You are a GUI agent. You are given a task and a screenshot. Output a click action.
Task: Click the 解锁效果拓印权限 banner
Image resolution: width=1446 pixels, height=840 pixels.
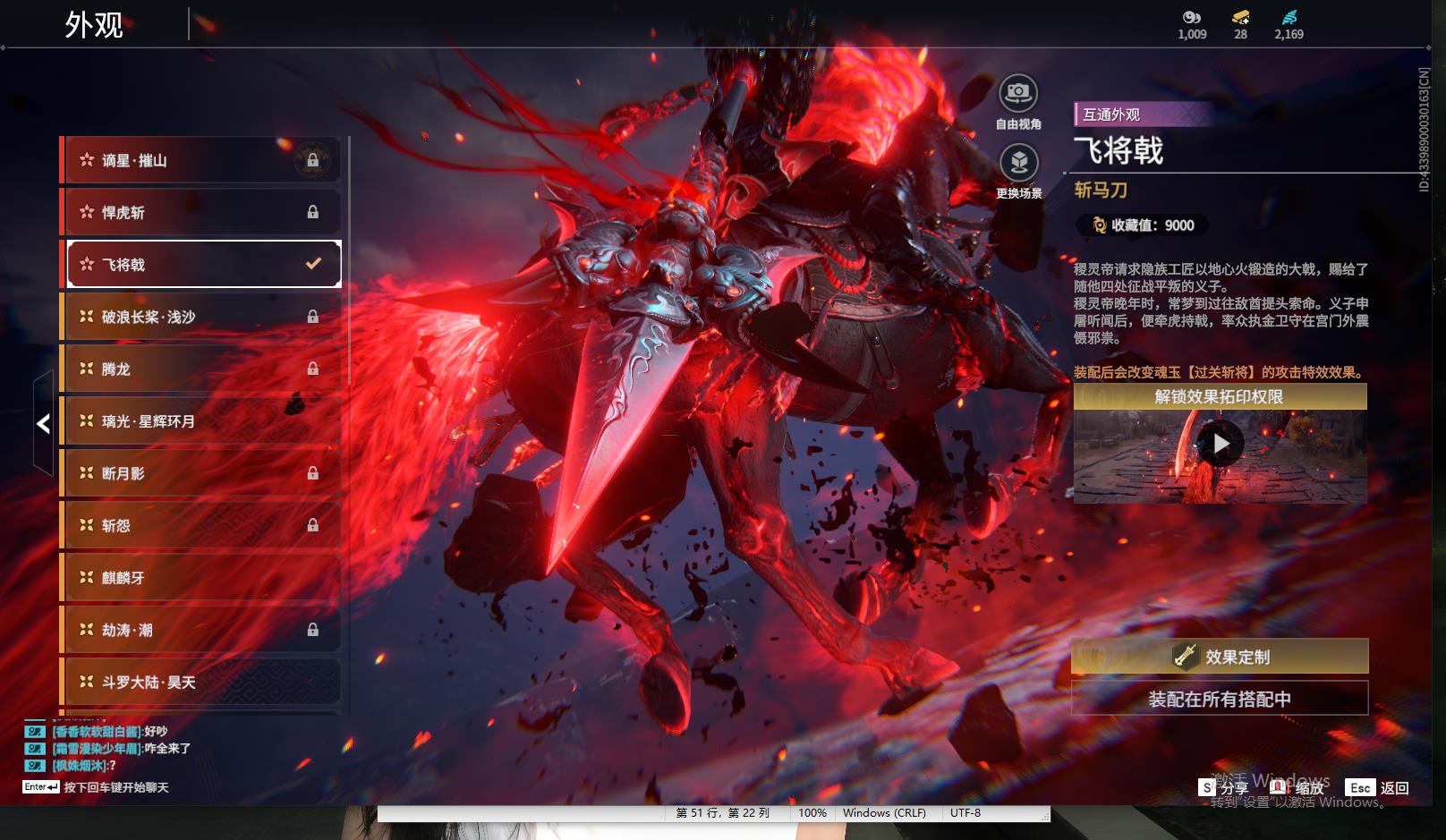point(1220,396)
